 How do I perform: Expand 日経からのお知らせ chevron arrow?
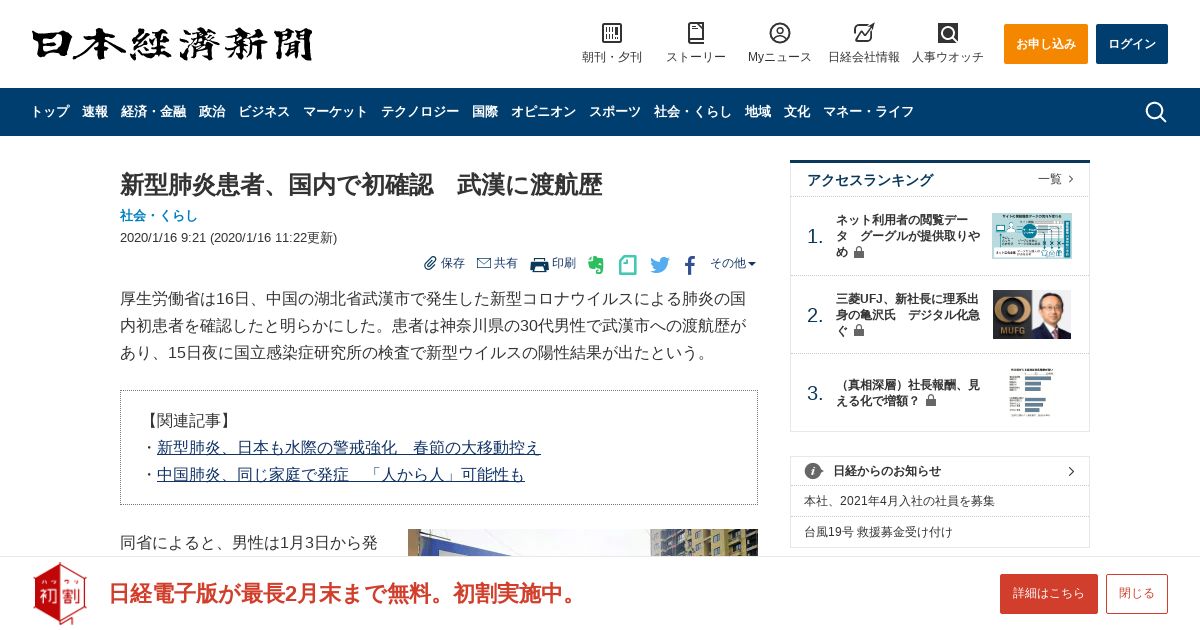1071,471
